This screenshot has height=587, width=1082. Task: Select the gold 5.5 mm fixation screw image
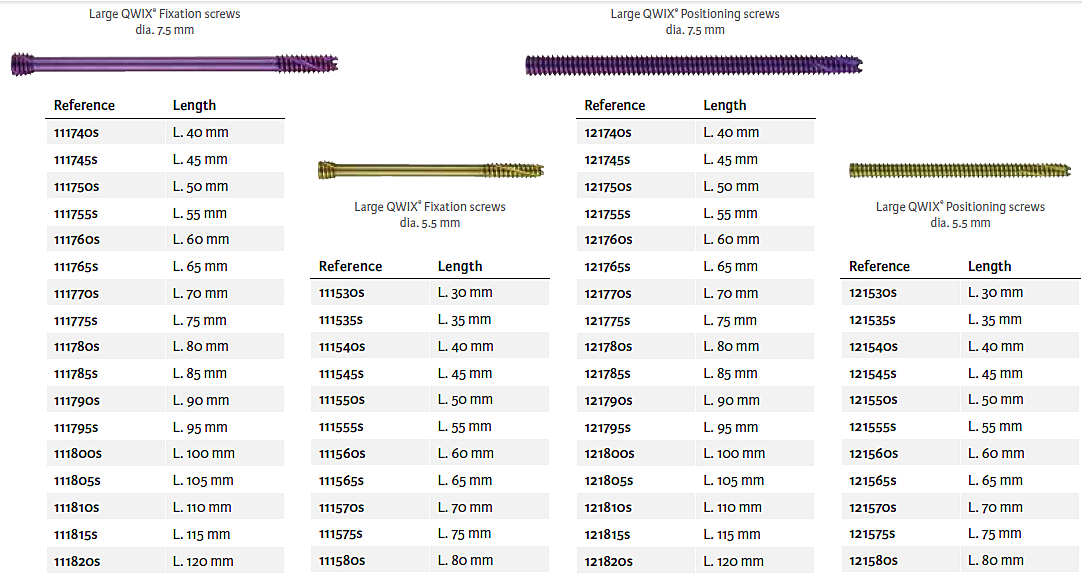point(430,171)
